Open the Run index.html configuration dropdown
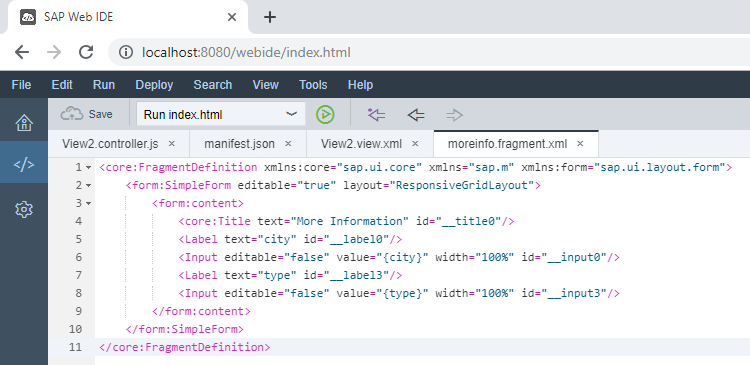The width and height of the screenshot is (750, 365). pos(221,114)
